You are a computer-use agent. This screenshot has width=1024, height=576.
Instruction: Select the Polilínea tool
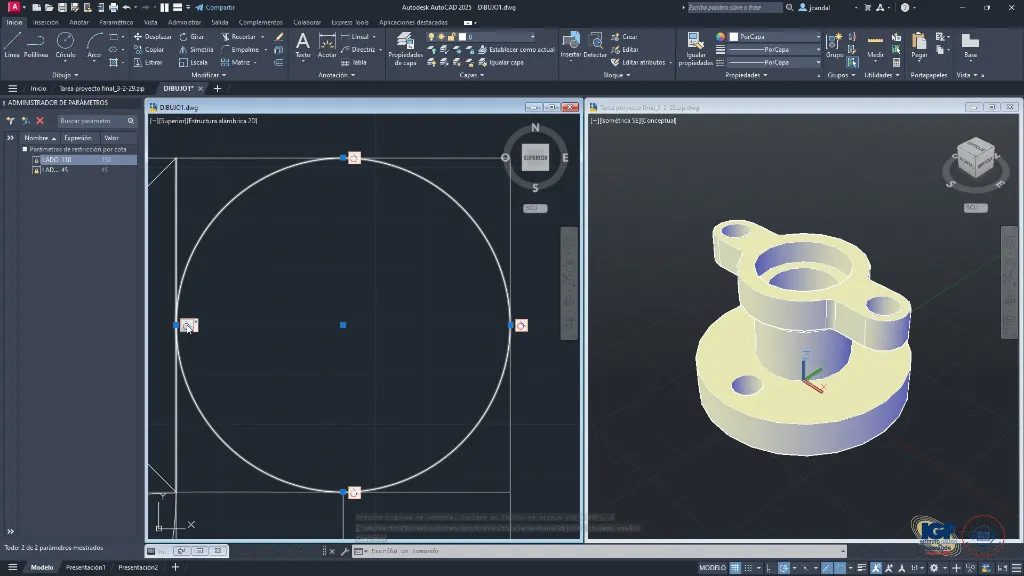click(x=36, y=45)
